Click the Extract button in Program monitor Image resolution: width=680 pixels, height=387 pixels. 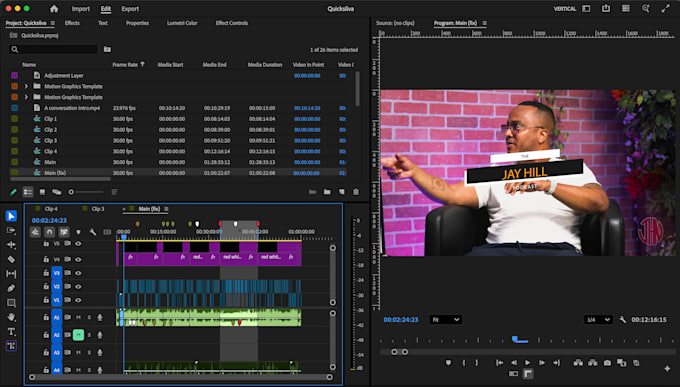(592, 363)
